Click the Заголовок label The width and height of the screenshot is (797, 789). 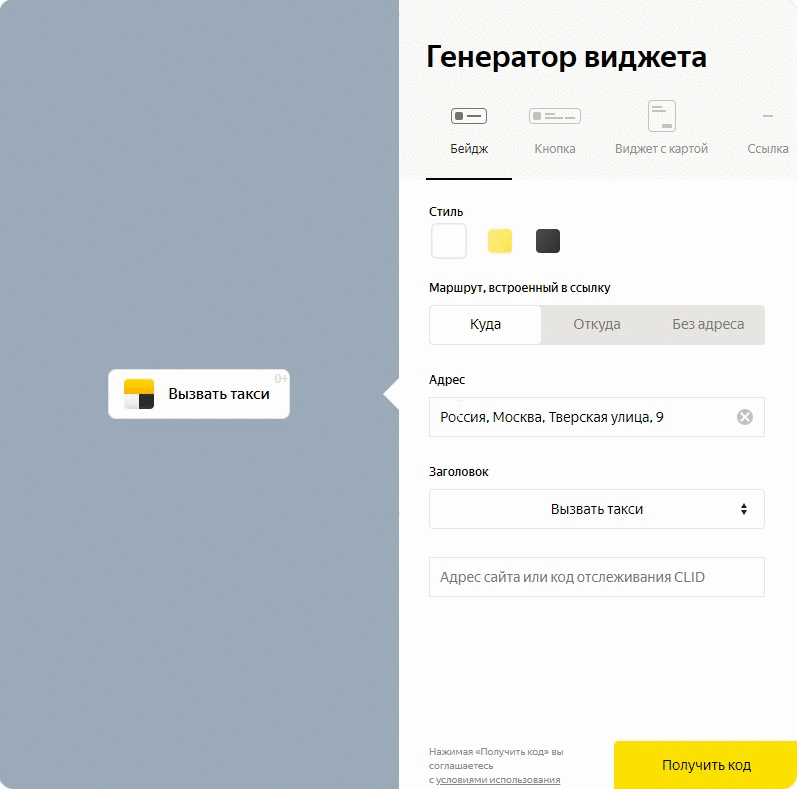coord(458,472)
